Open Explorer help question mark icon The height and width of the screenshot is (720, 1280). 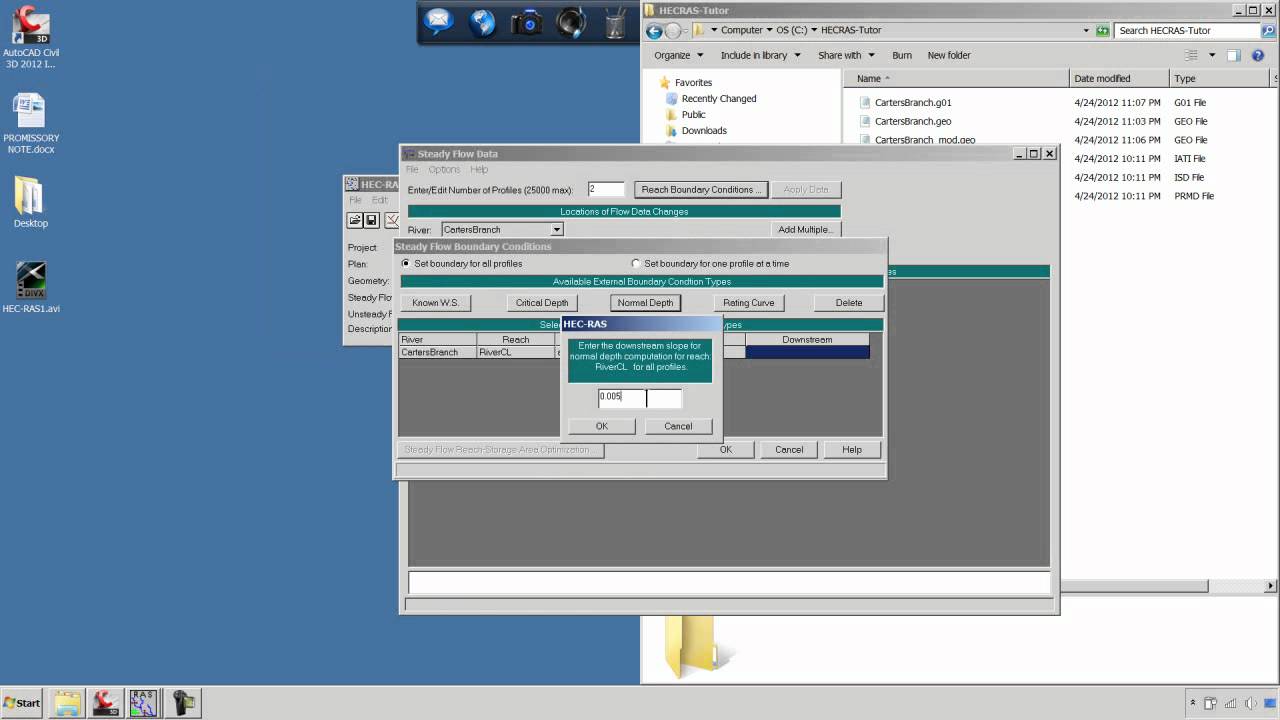pyautogui.click(x=1258, y=56)
